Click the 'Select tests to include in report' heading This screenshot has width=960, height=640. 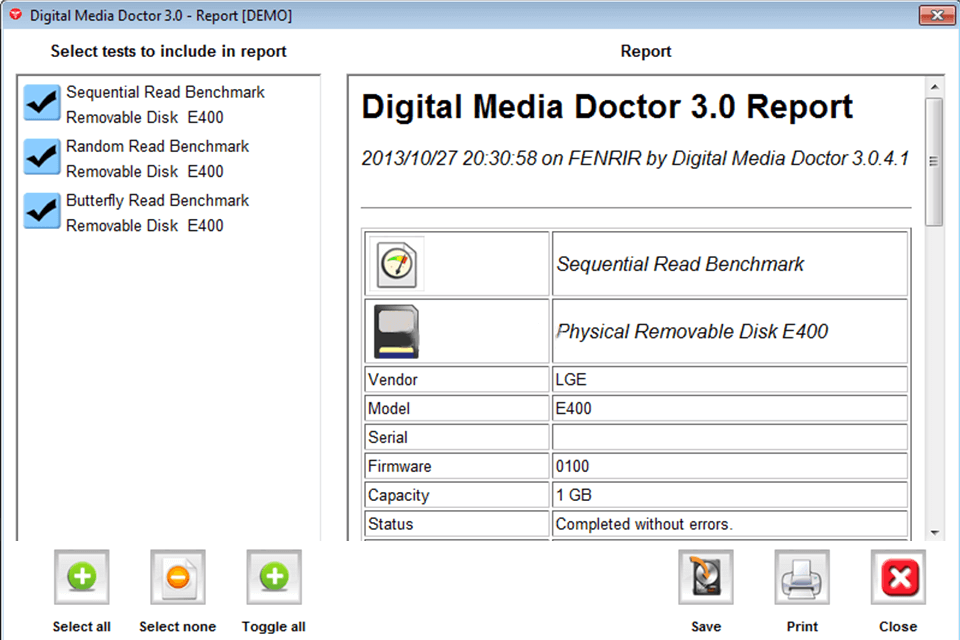click(168, 51)
